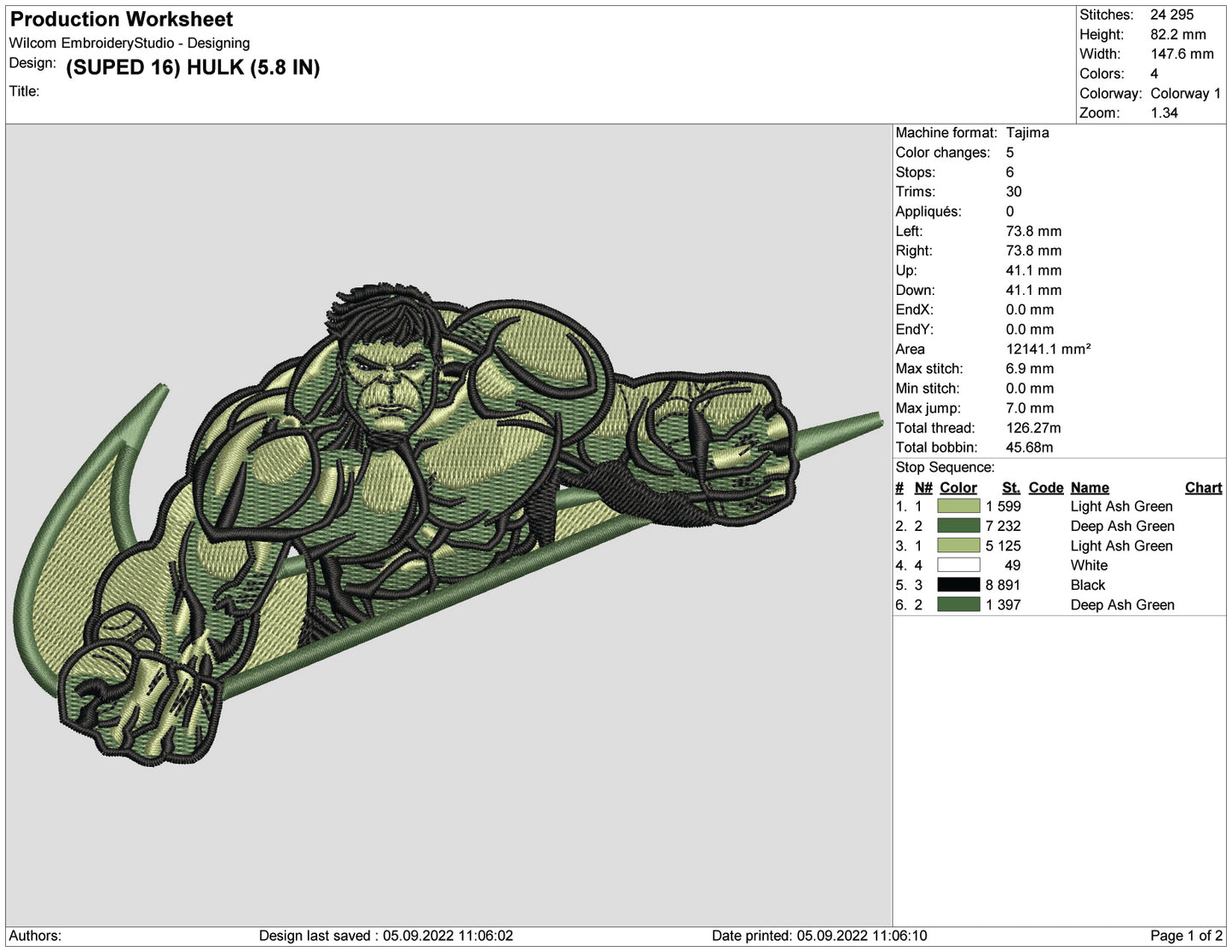The width and height of the screenshot is (1232, 952).
Task: Select Deep Ash Green swatch in row 2
Action: pyautogui.click(x=958, y=526)
